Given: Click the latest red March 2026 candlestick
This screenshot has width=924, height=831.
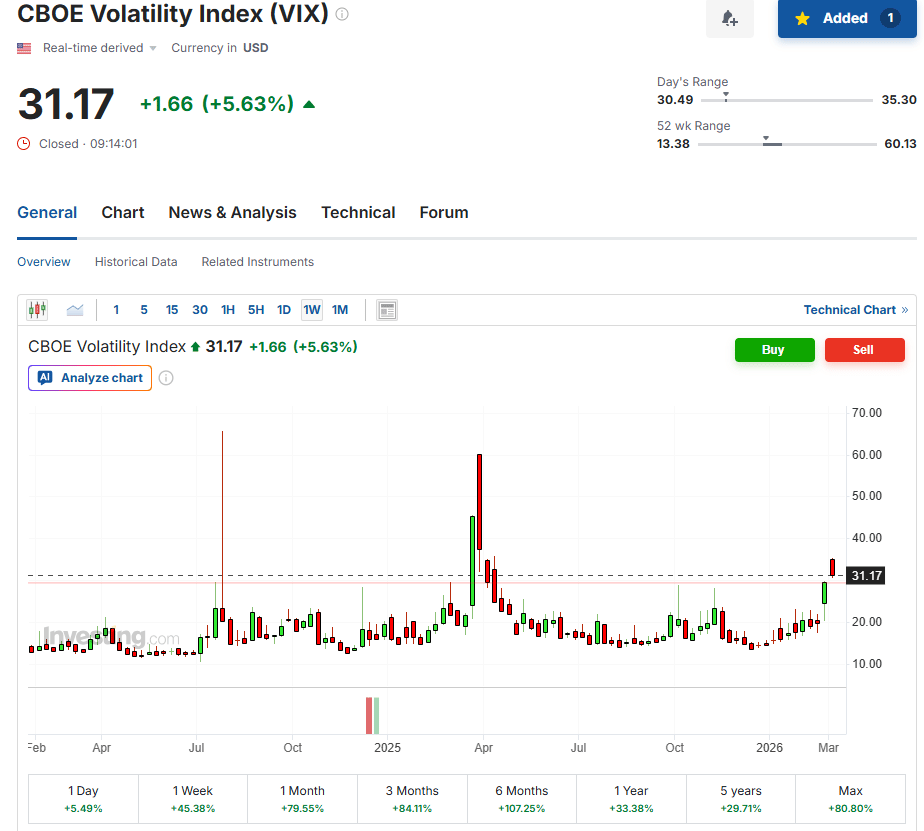Looking at the screenshot, I should [832, 568].
